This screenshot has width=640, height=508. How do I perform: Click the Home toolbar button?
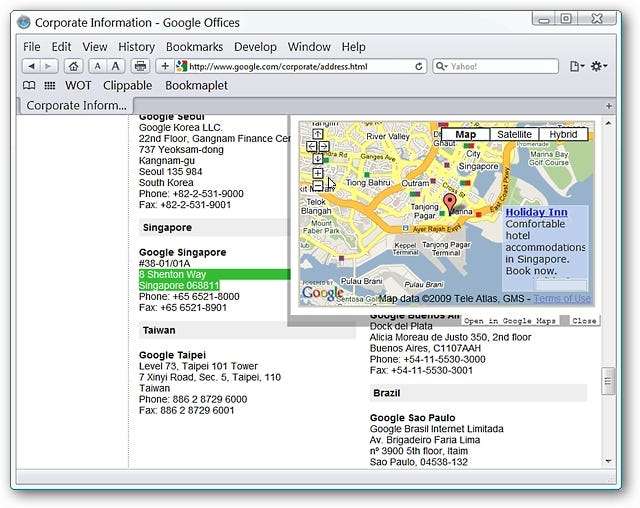click(x=73, y=66)
